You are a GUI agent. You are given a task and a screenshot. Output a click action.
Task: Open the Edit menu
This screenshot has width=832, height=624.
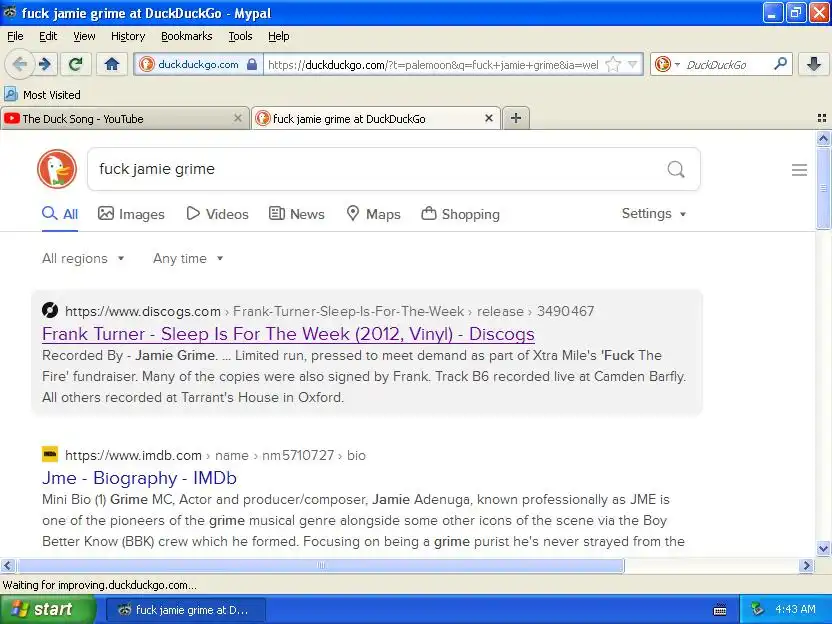(x=48, y=36)
